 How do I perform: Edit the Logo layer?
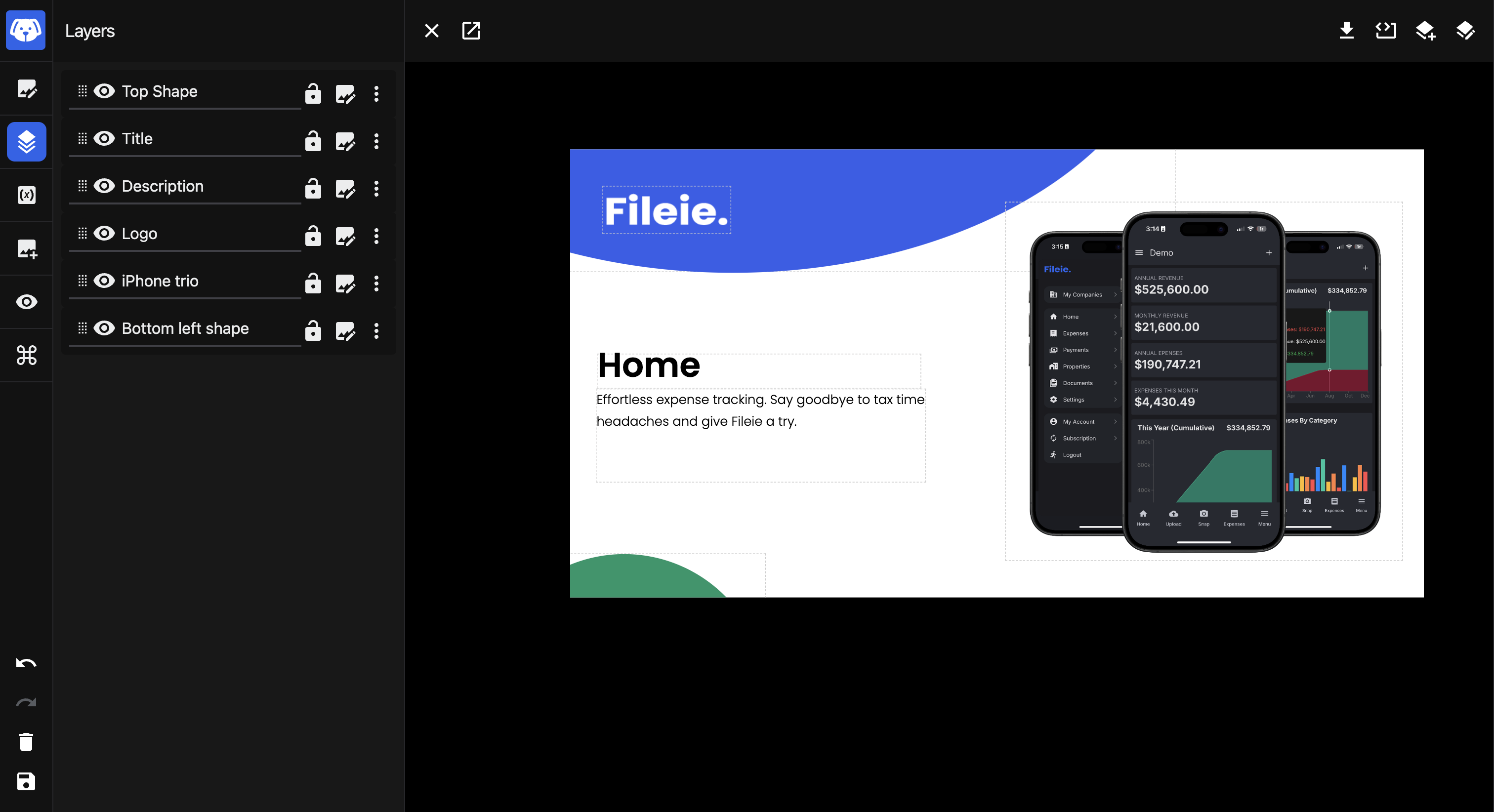coord(345,236)
